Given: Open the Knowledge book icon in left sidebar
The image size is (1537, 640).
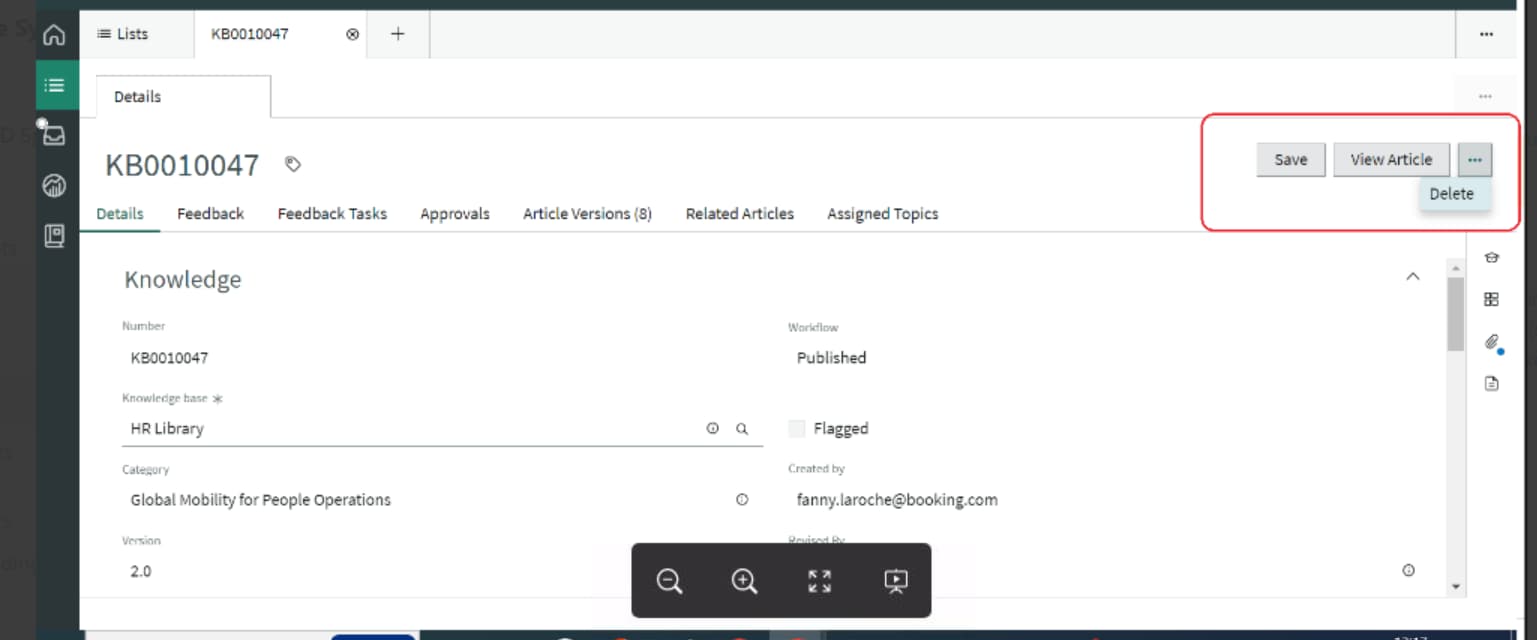Looking at the screenshot, I should [x=56, y=236].
